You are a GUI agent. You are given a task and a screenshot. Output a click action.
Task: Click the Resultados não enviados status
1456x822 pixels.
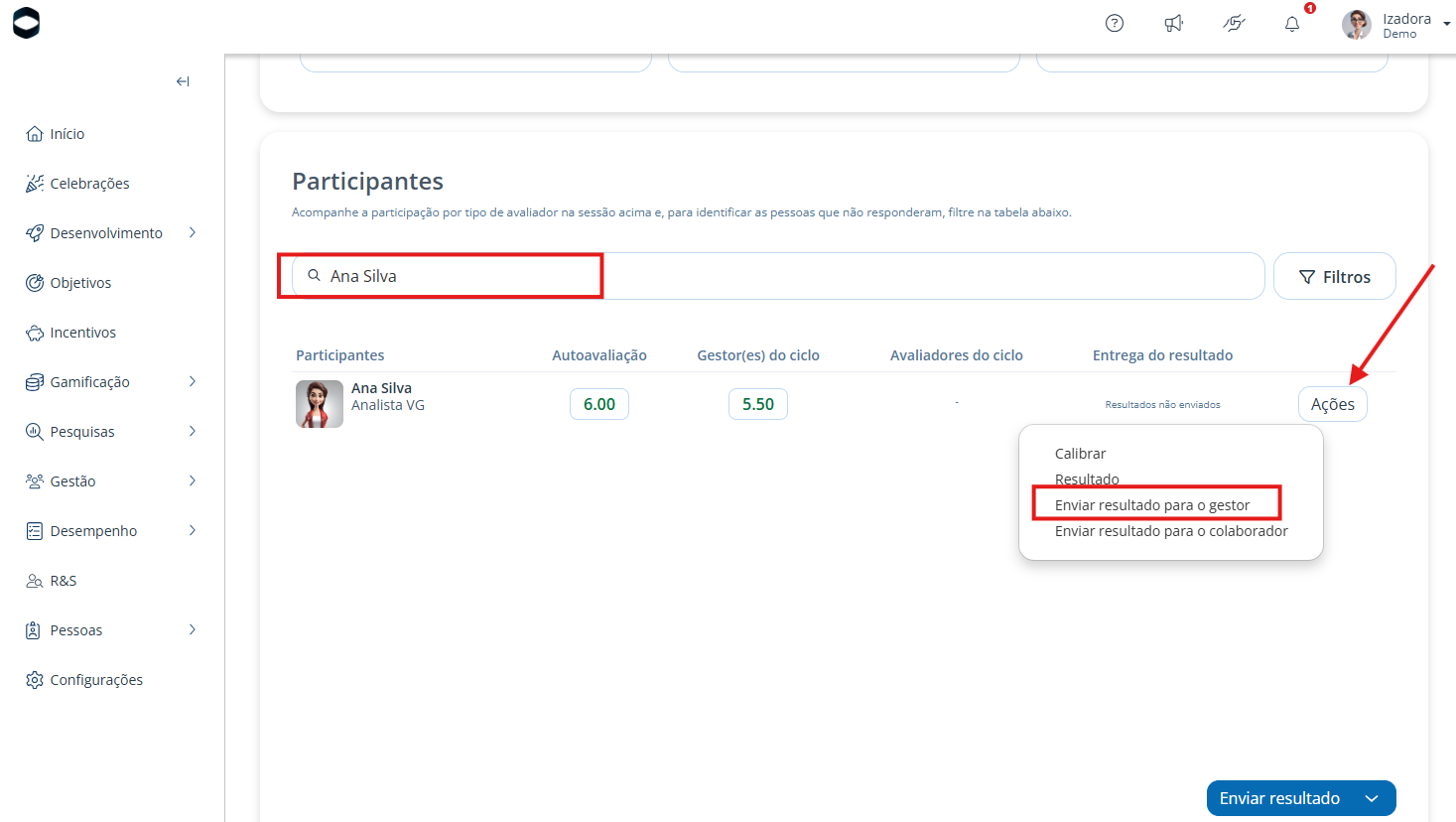pyautogui.click(x=1163, y=405)
